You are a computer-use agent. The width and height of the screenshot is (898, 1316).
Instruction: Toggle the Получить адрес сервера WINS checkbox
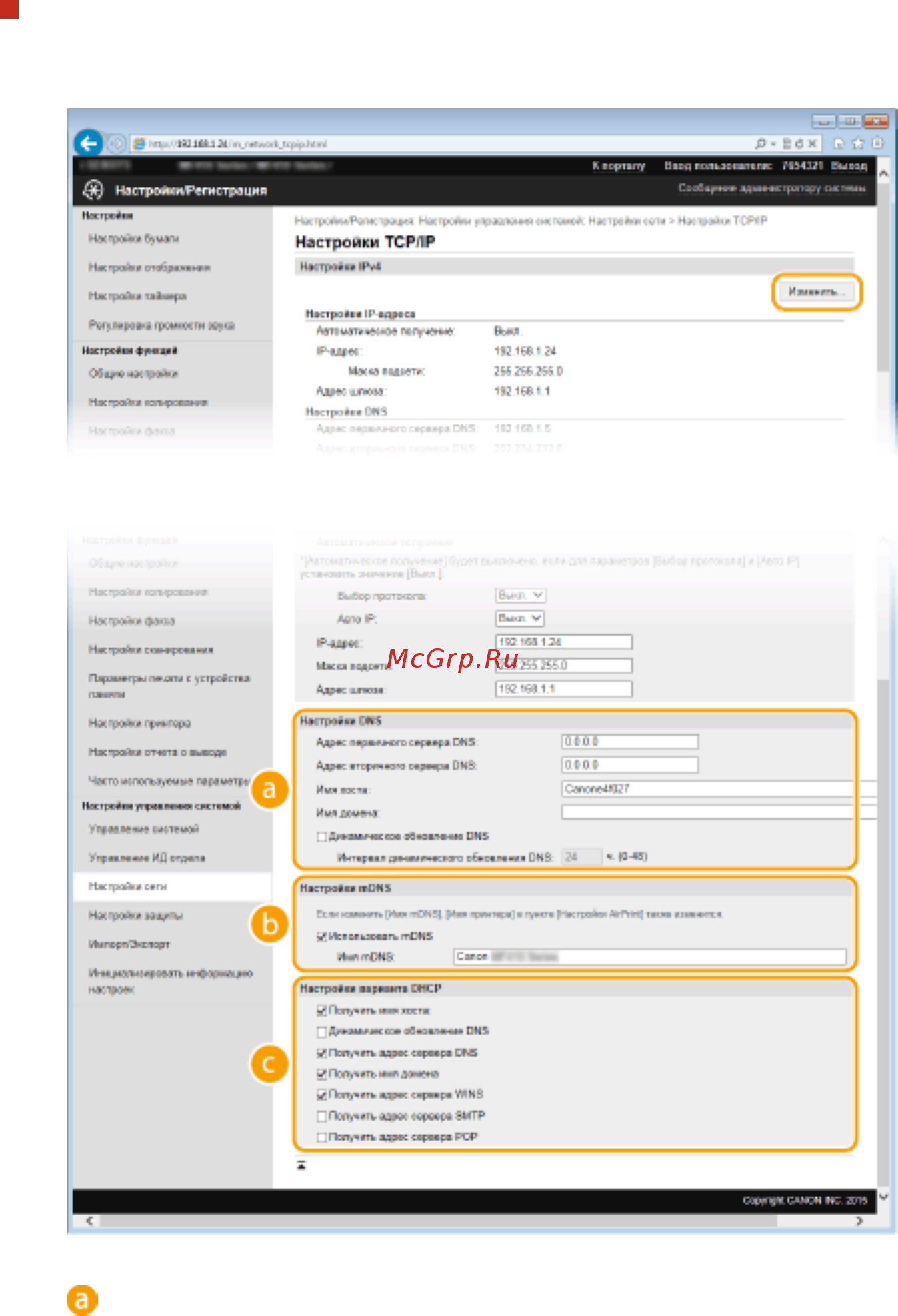(322, 1095)
